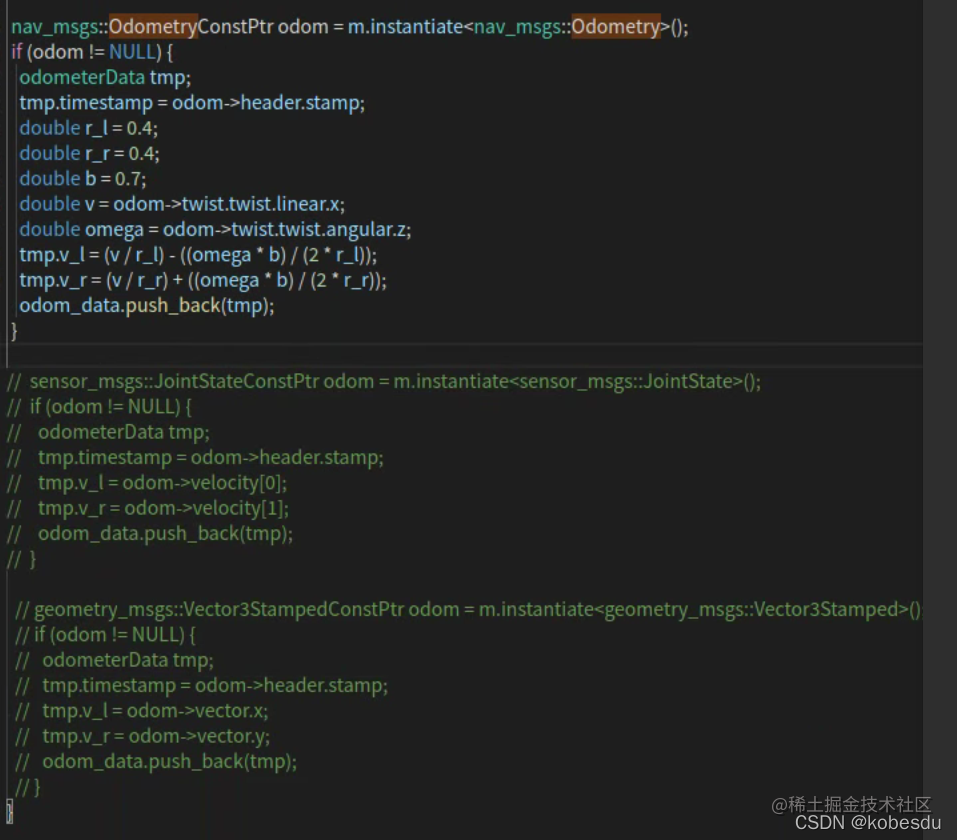Click the line 'double omega = odom->twist.twist.angular.z;'
Viewport: 957px width, 840px height.
coord(215,230)
